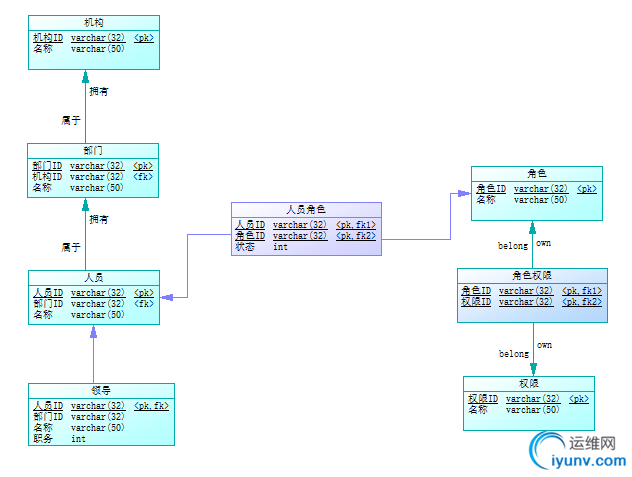The height and width of the screenshot is (477, 632).
Task: Click the 角色ID row in the 角色权限 table
Action: coord(532,291)
